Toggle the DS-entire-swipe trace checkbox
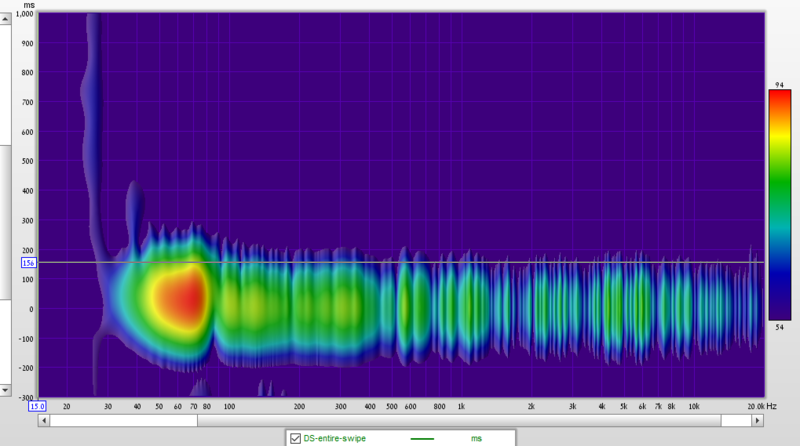 point(295,438)
